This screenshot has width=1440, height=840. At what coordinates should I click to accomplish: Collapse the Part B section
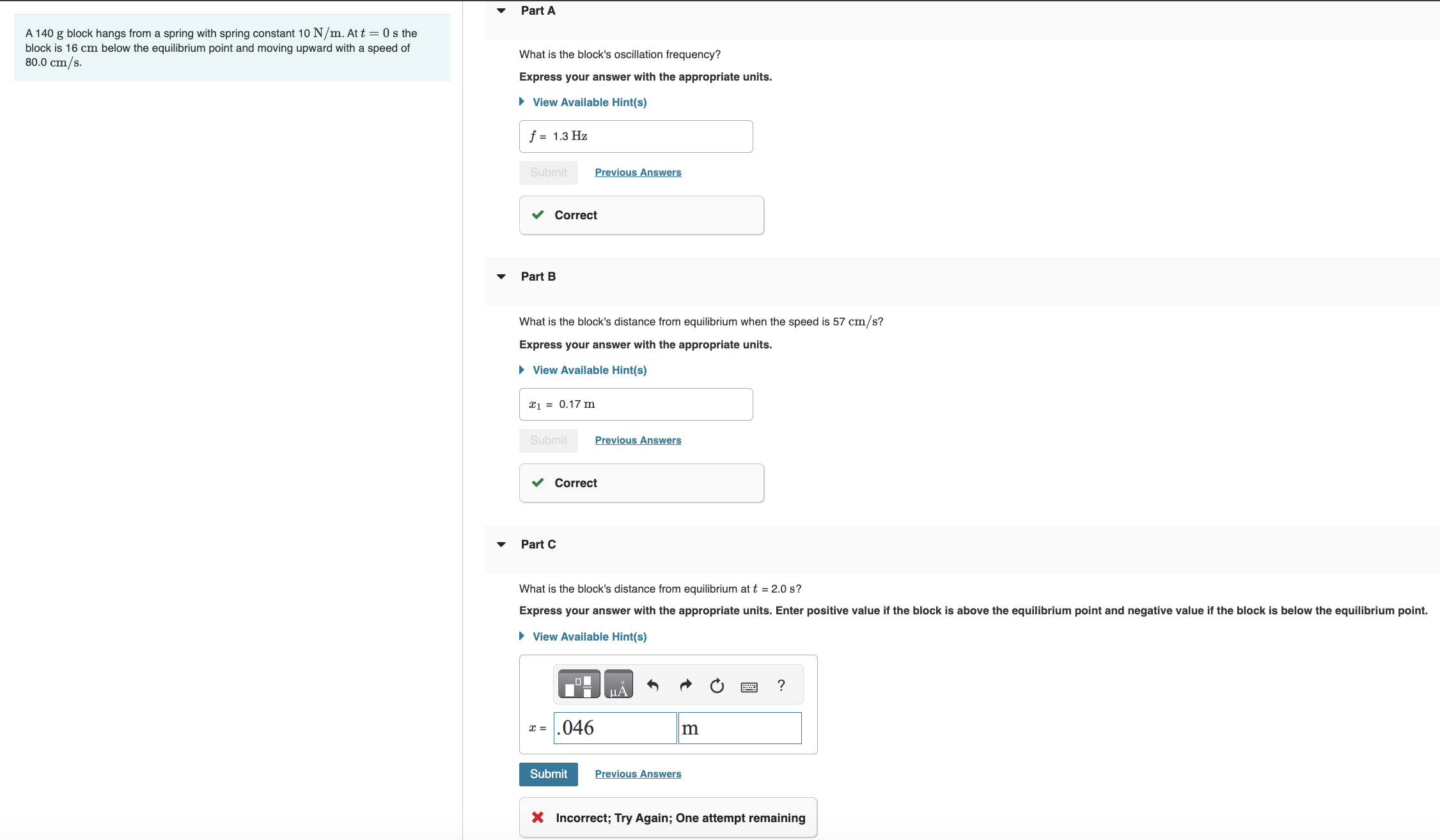coord(501,277)
